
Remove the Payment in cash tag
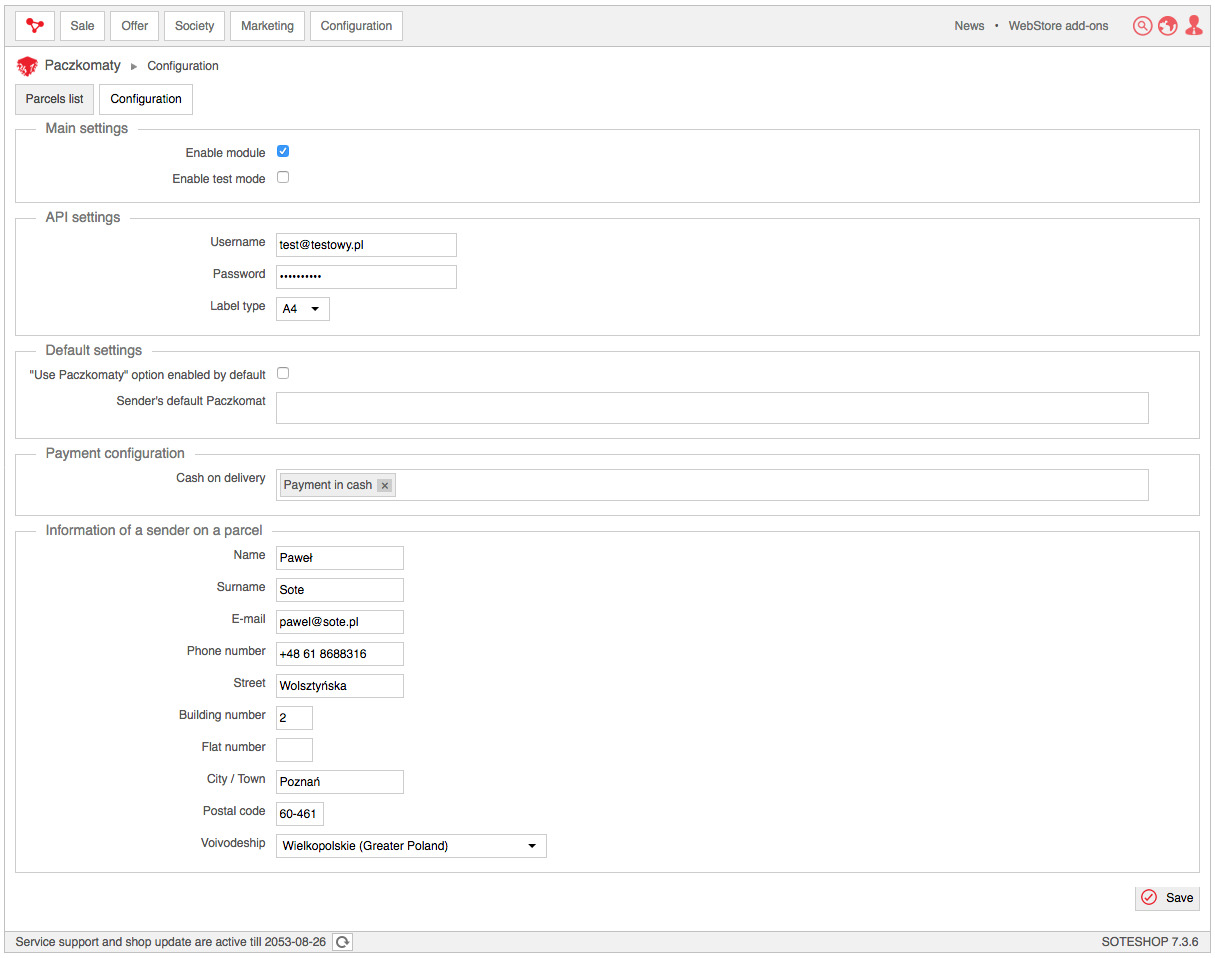pyautogui.click(x=385, y=485)
